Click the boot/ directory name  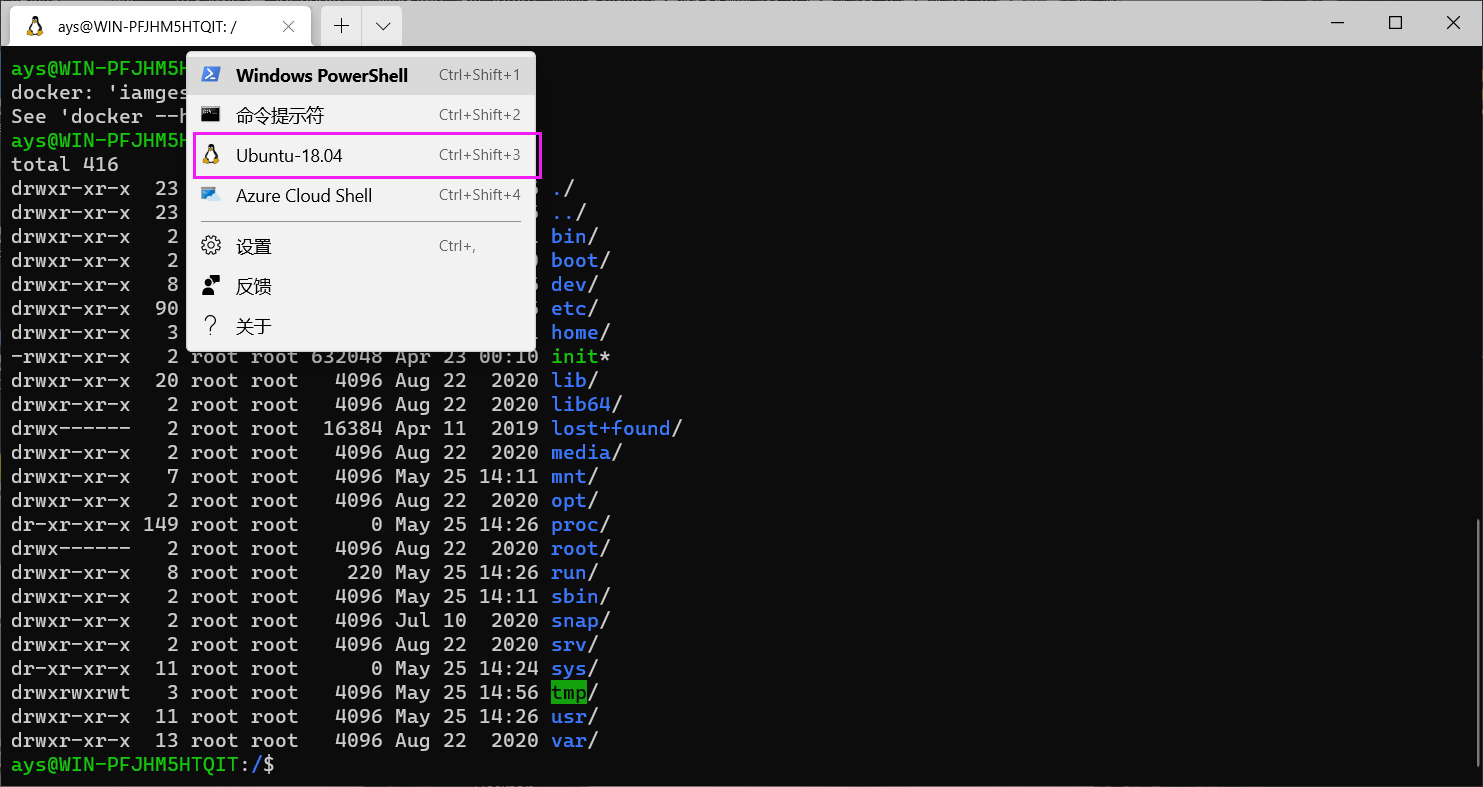coord(581,260)
